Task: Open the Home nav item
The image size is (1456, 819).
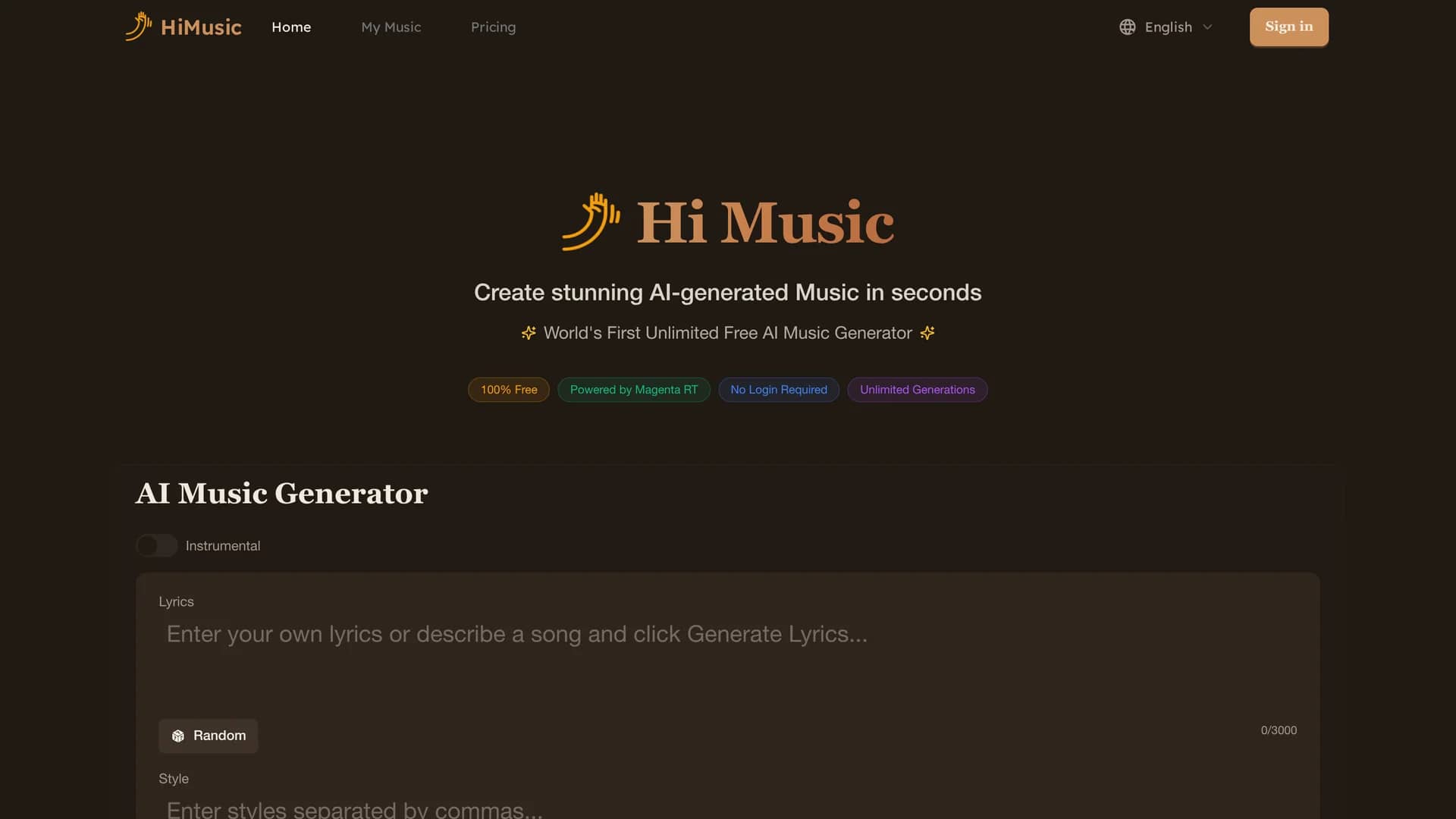Action: click(x=291, y=27)
